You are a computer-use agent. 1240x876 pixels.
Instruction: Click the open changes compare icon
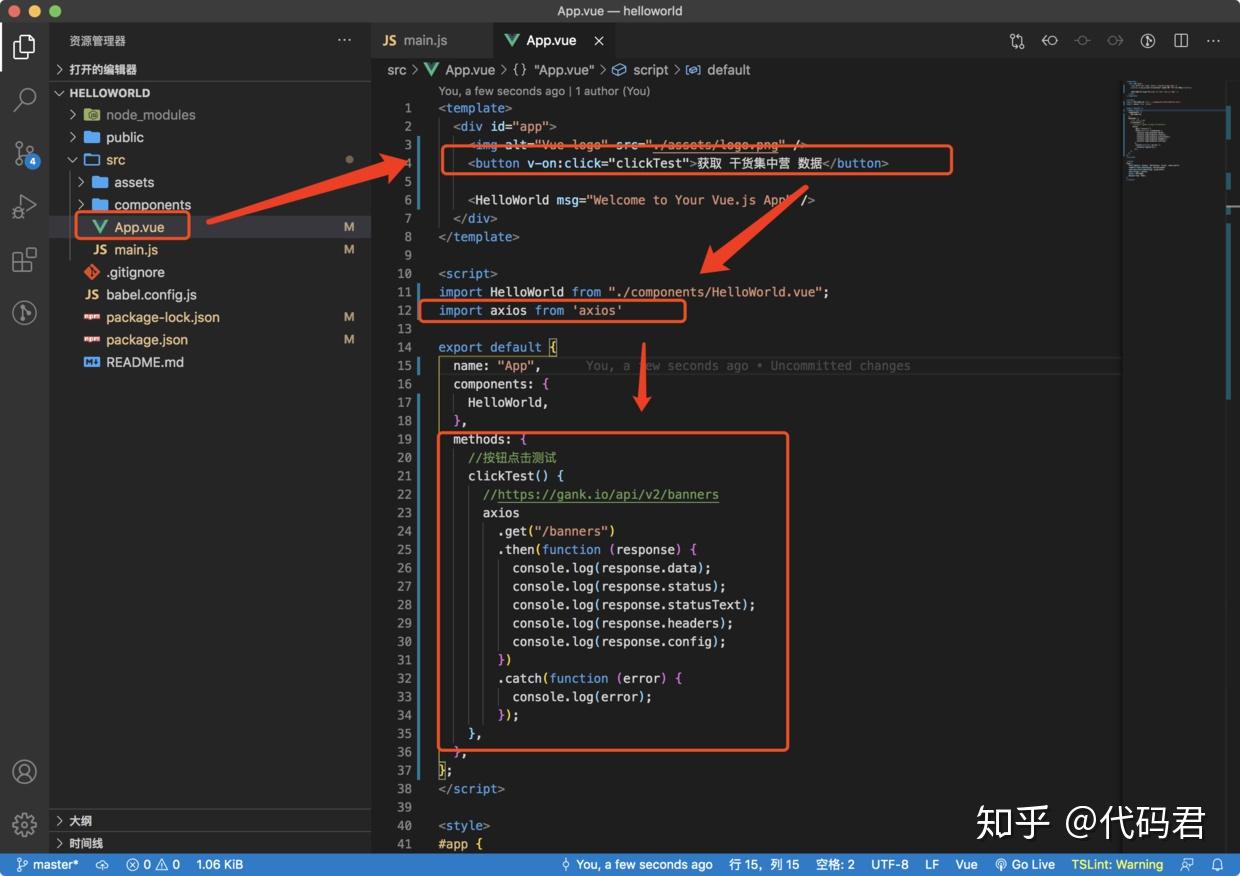tap(1017, 41)
